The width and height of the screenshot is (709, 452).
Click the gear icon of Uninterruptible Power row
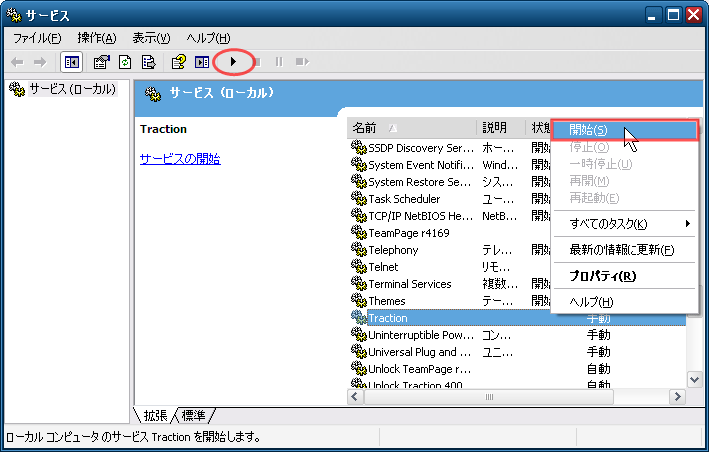[359, 334]
